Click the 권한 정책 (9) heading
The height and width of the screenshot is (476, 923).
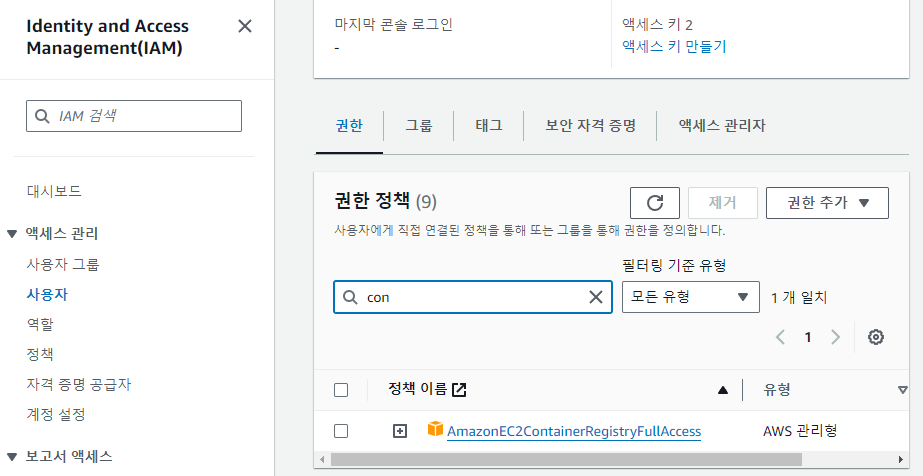(385, 202)
